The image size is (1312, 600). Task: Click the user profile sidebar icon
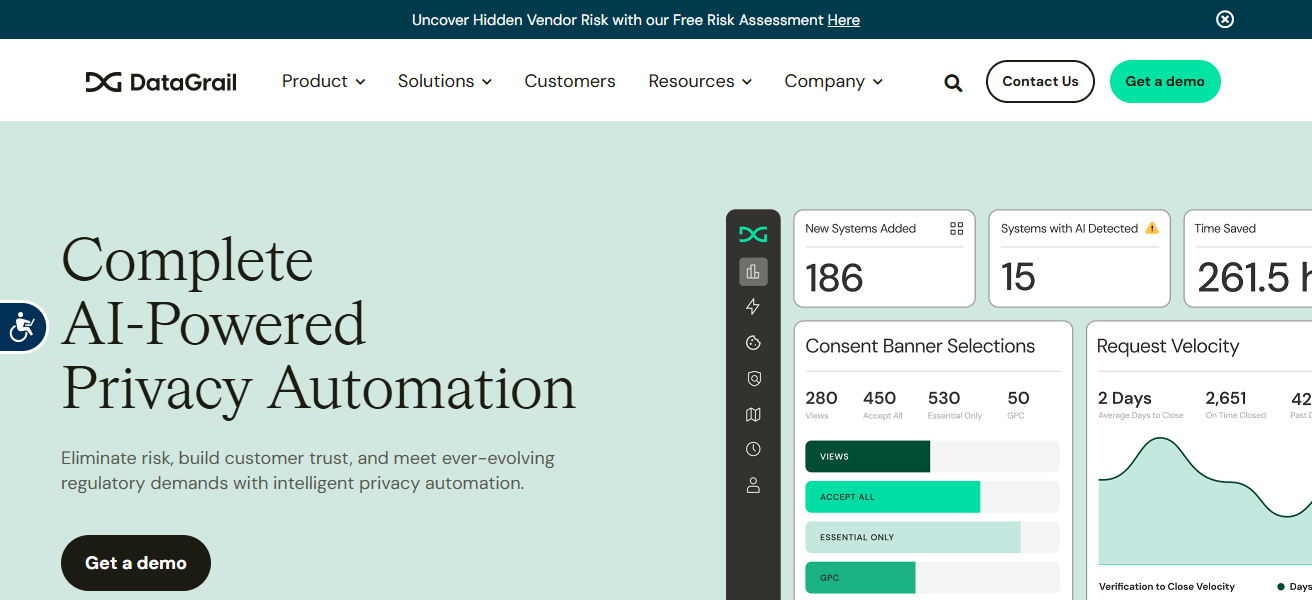pos(753,485)
